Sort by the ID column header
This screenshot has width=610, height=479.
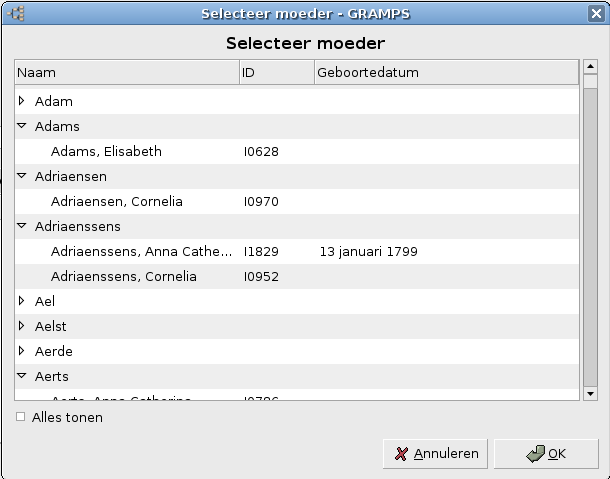point(276,73)
